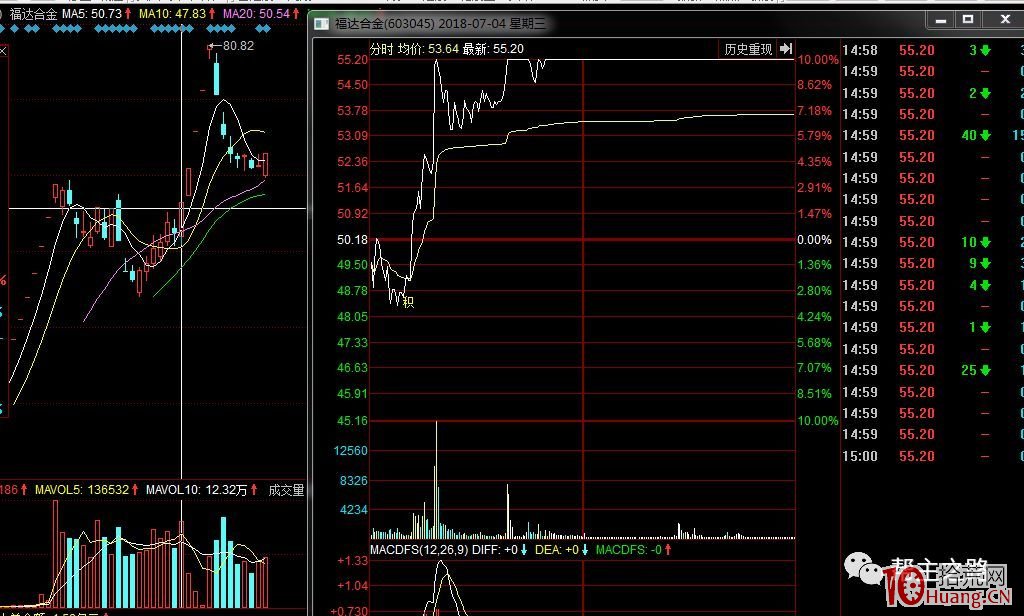This screenshot has height=616, width=1024.
Task: Click the 分时 均价: 53.64 最新: 55.20 header text
Action: pos(447,49)
